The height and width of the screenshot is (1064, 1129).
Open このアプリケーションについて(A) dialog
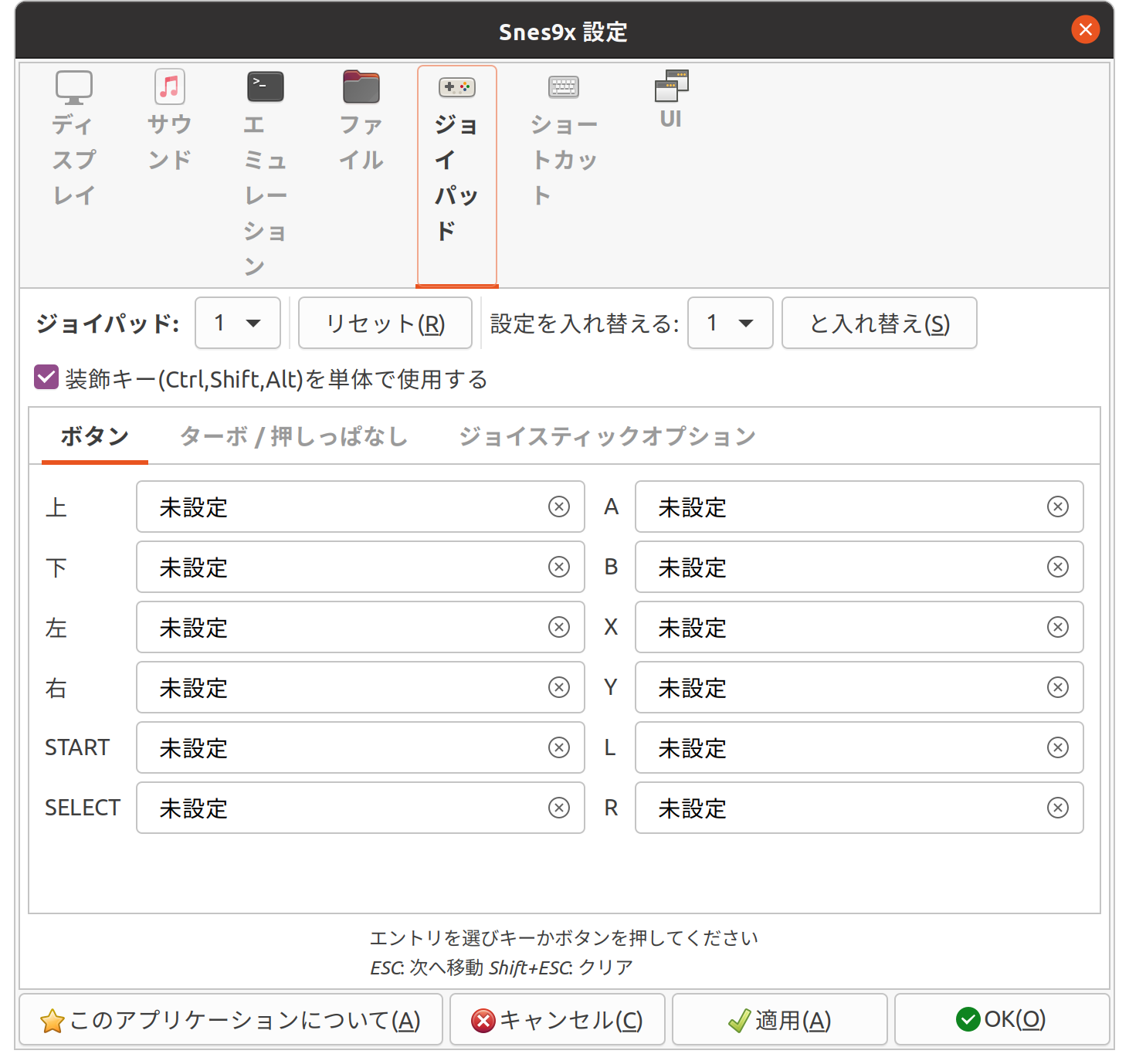click(x=231, y=1020)
